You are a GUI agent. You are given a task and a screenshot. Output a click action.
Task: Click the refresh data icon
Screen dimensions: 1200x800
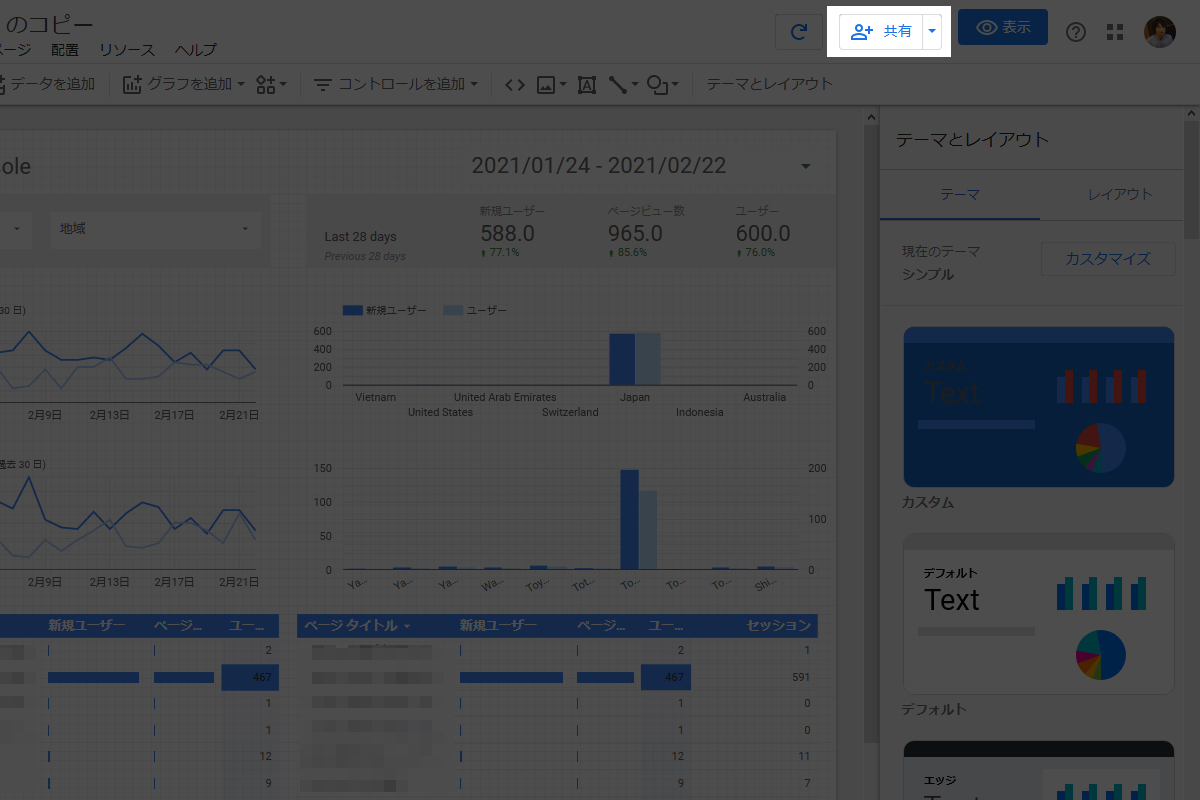(x=799, y=32)
